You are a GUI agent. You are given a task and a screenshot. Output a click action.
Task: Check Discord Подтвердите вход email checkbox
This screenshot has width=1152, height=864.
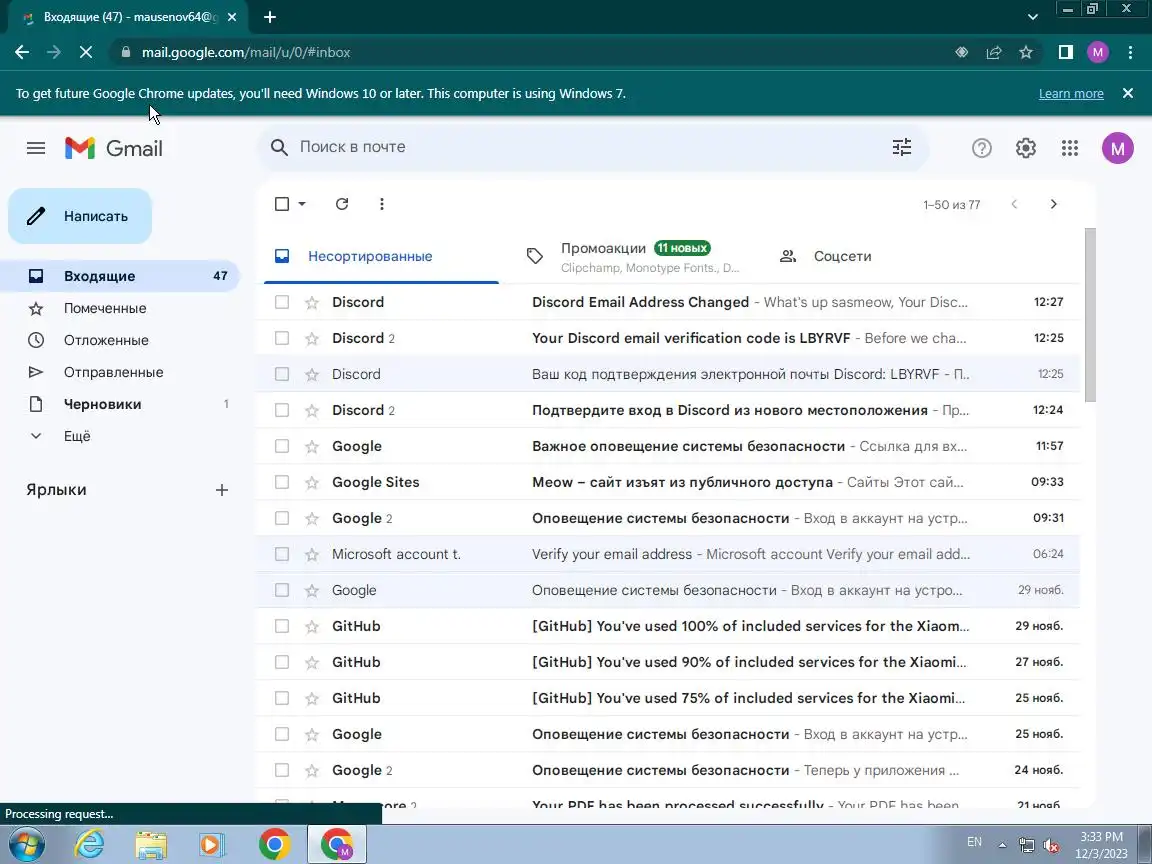coord(282,410)
